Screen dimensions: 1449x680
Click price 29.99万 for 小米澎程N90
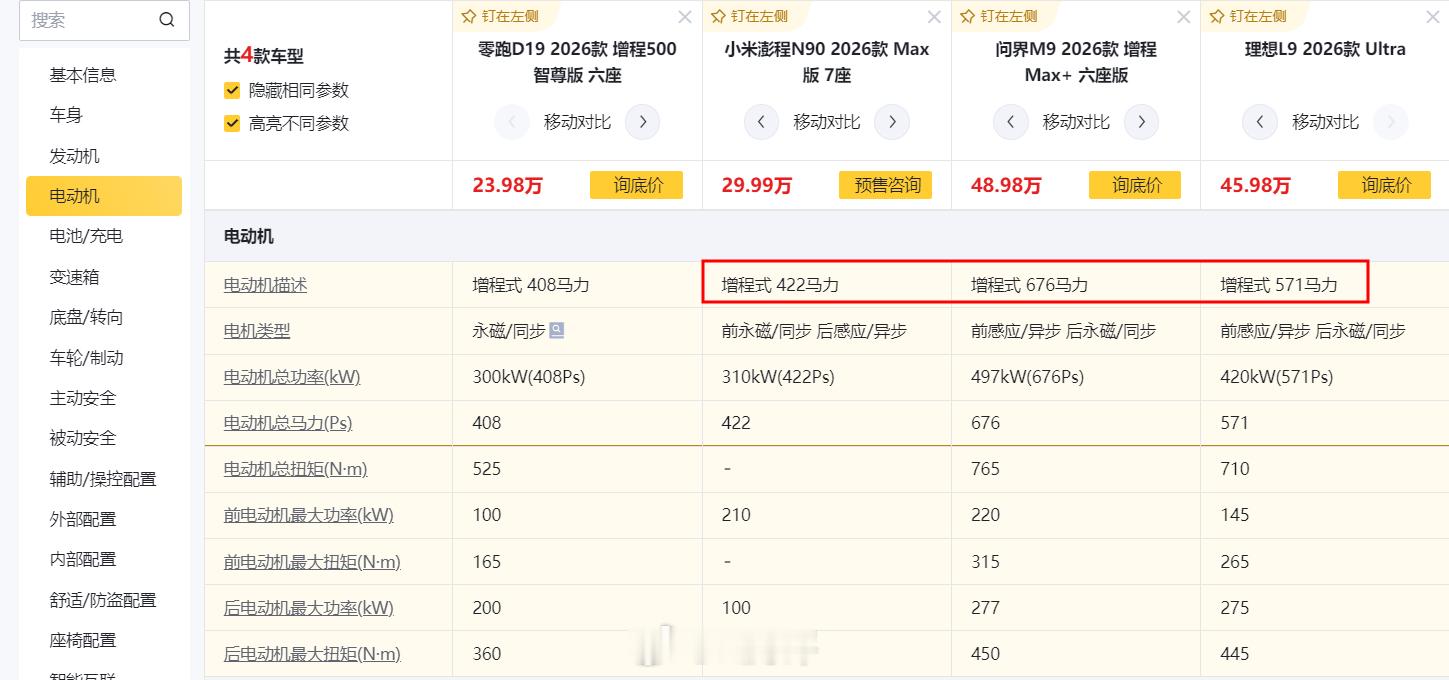pos(757,186)
